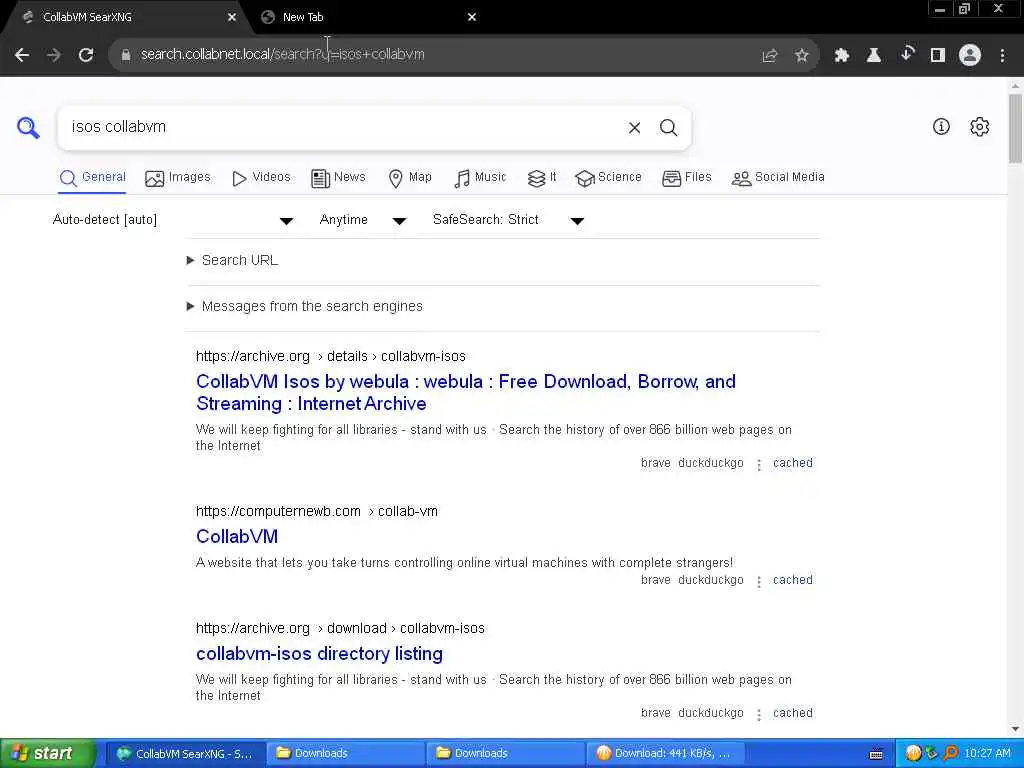Click the tray search magnifier icon

tap(950, 754)
